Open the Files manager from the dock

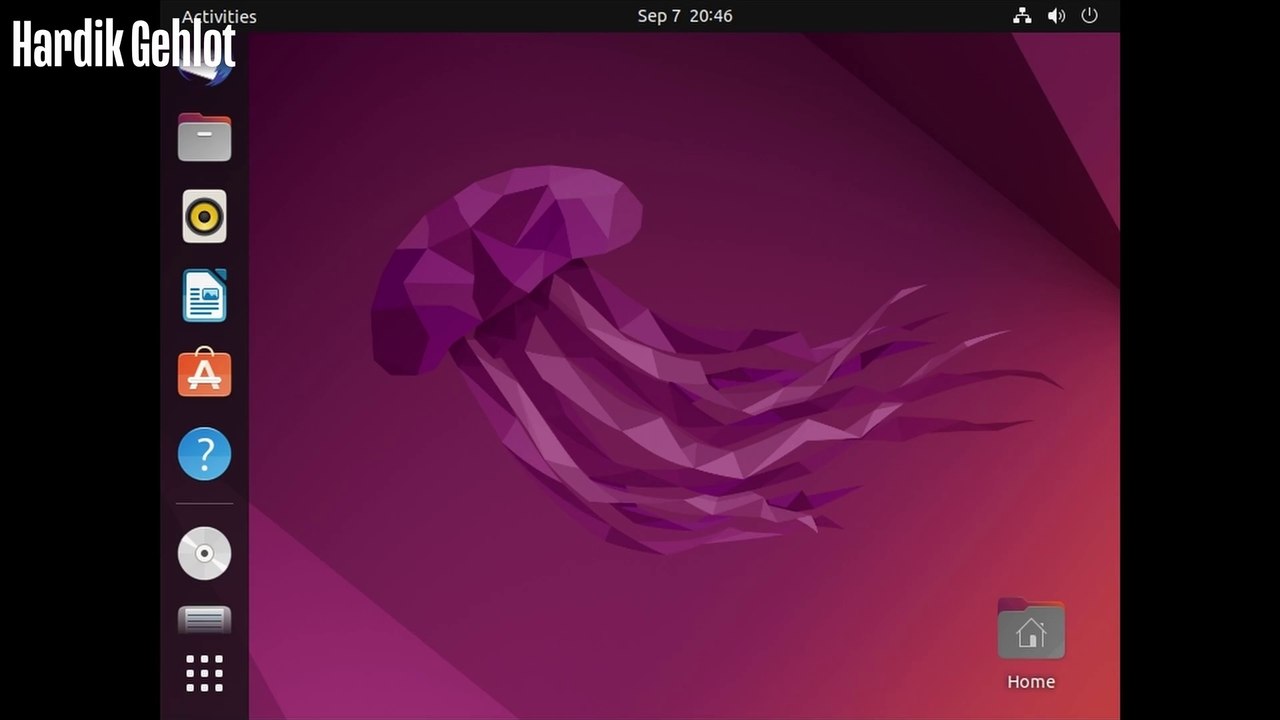tap(204, 137)
